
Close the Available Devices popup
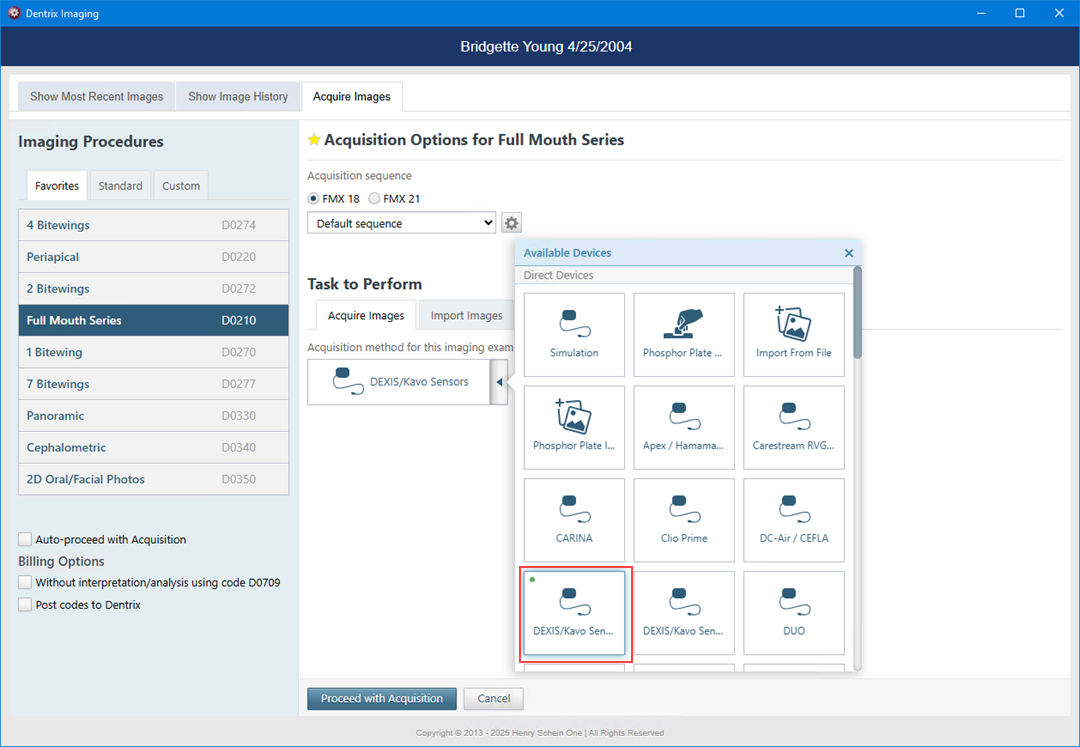[849, 253]
